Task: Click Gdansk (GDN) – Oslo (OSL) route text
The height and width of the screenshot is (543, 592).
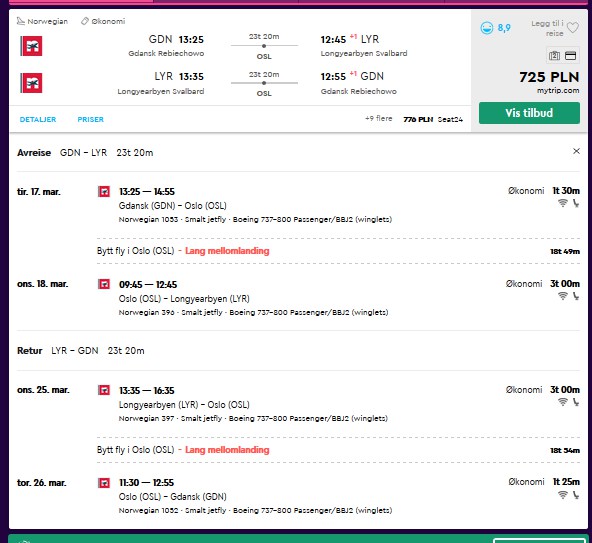Action: (x=173, y=206)
